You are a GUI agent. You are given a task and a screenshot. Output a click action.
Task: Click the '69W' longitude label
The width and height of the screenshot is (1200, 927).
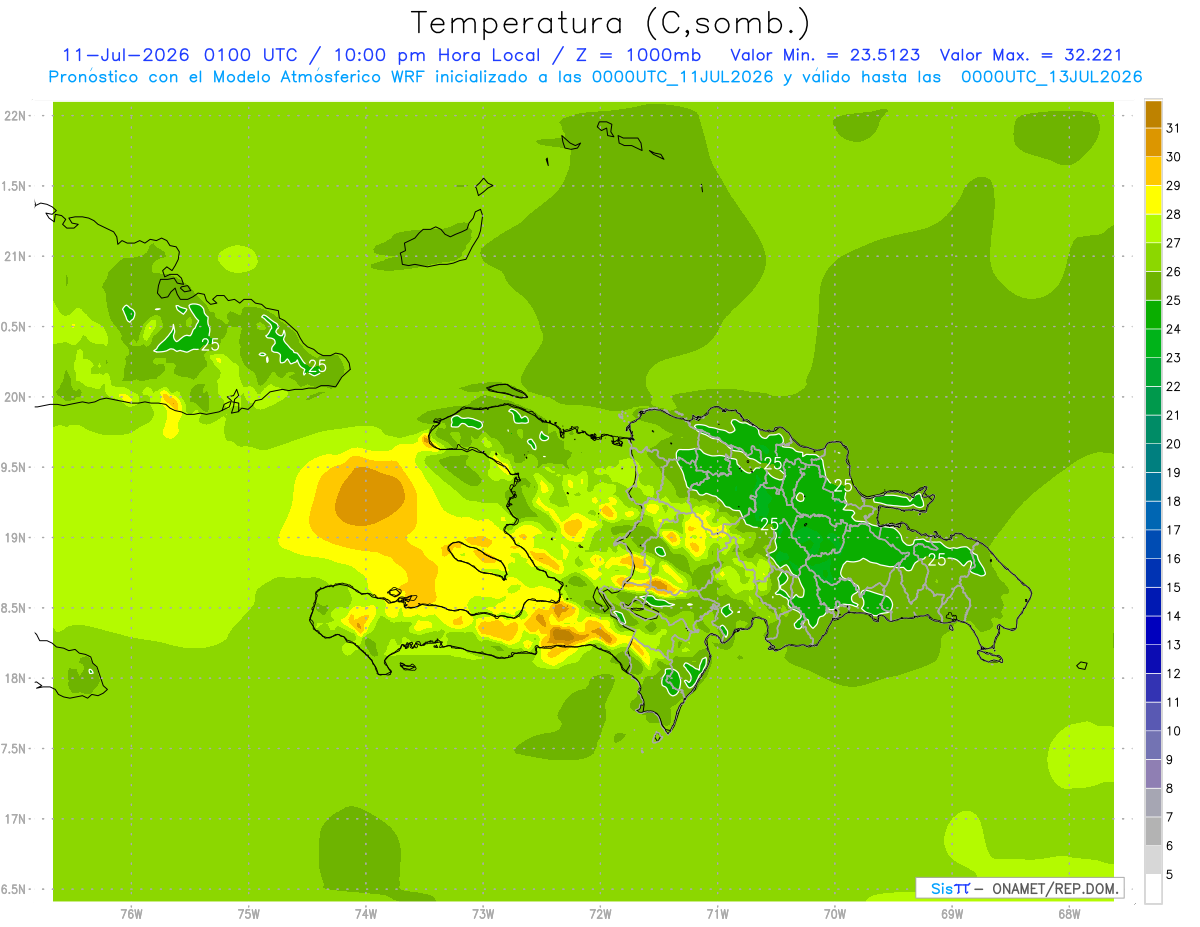(952, 914)
